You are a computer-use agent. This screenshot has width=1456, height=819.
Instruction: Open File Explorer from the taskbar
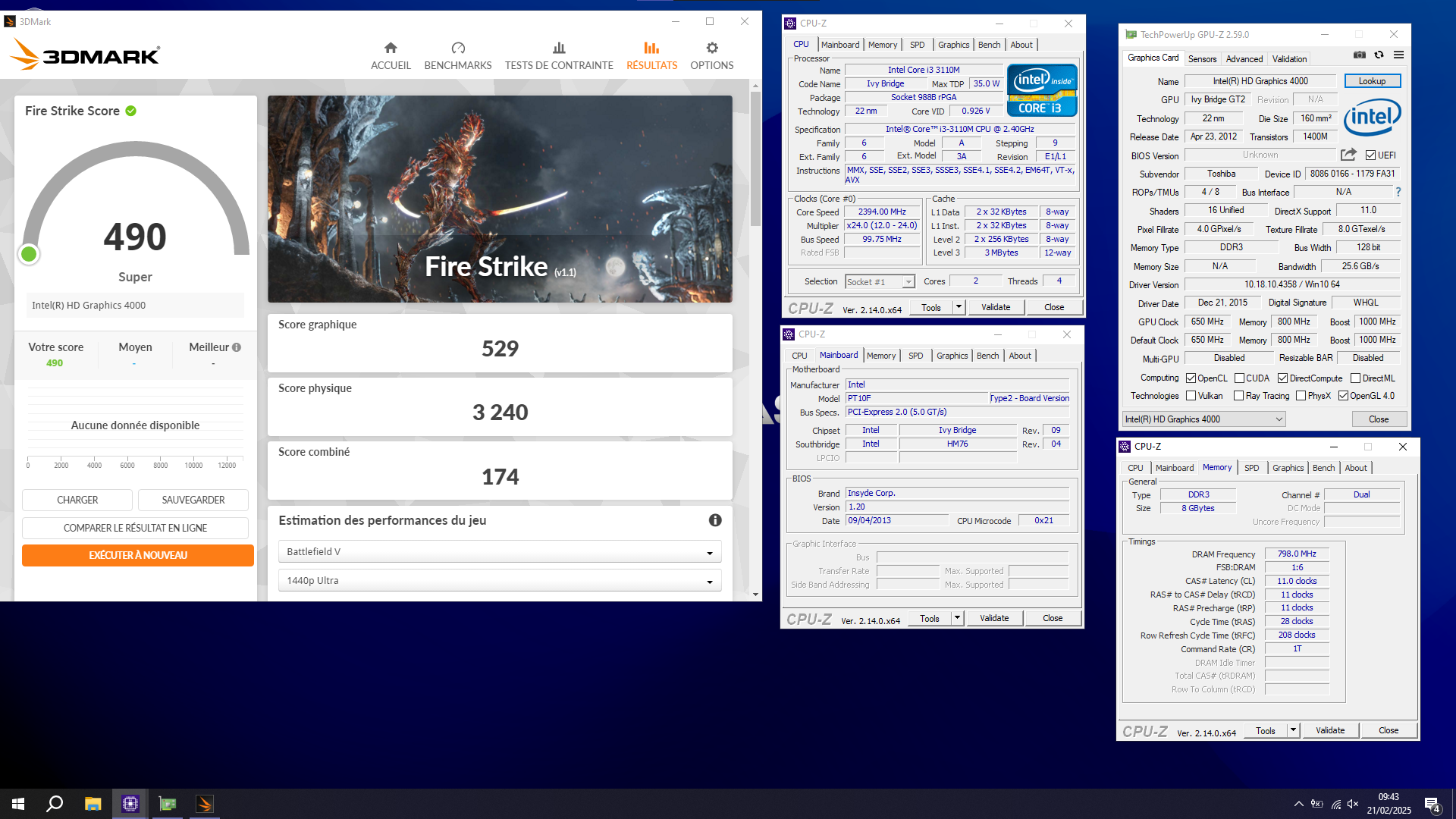pos(93,804)
